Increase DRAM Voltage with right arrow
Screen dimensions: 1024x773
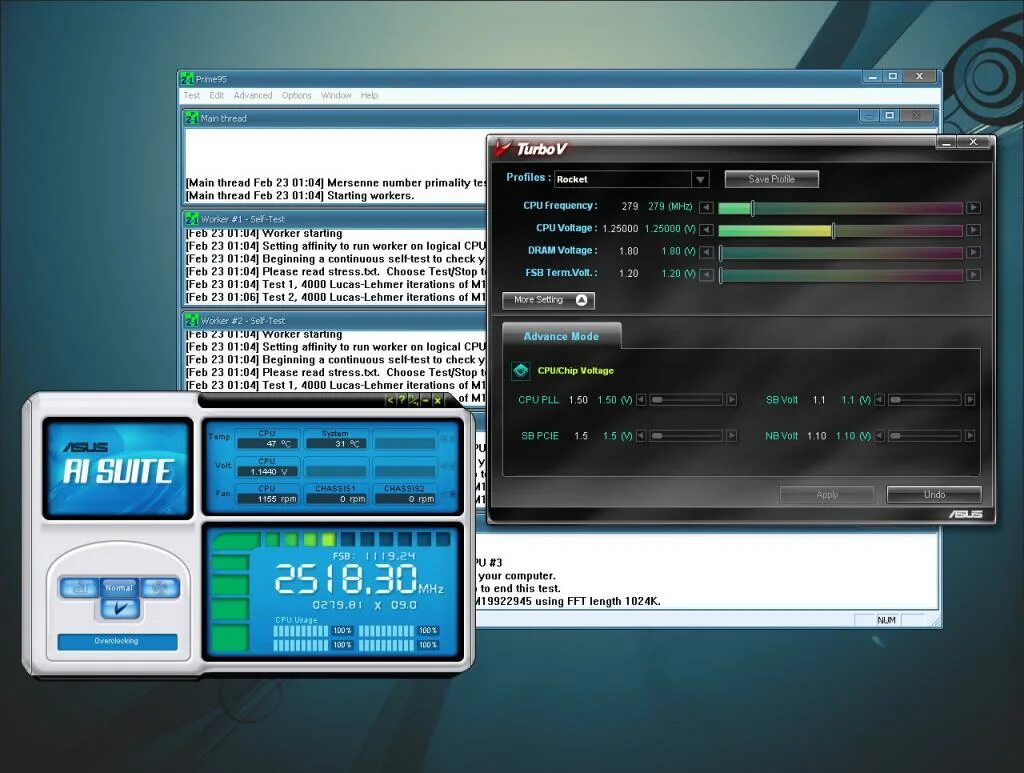(973, 252)
